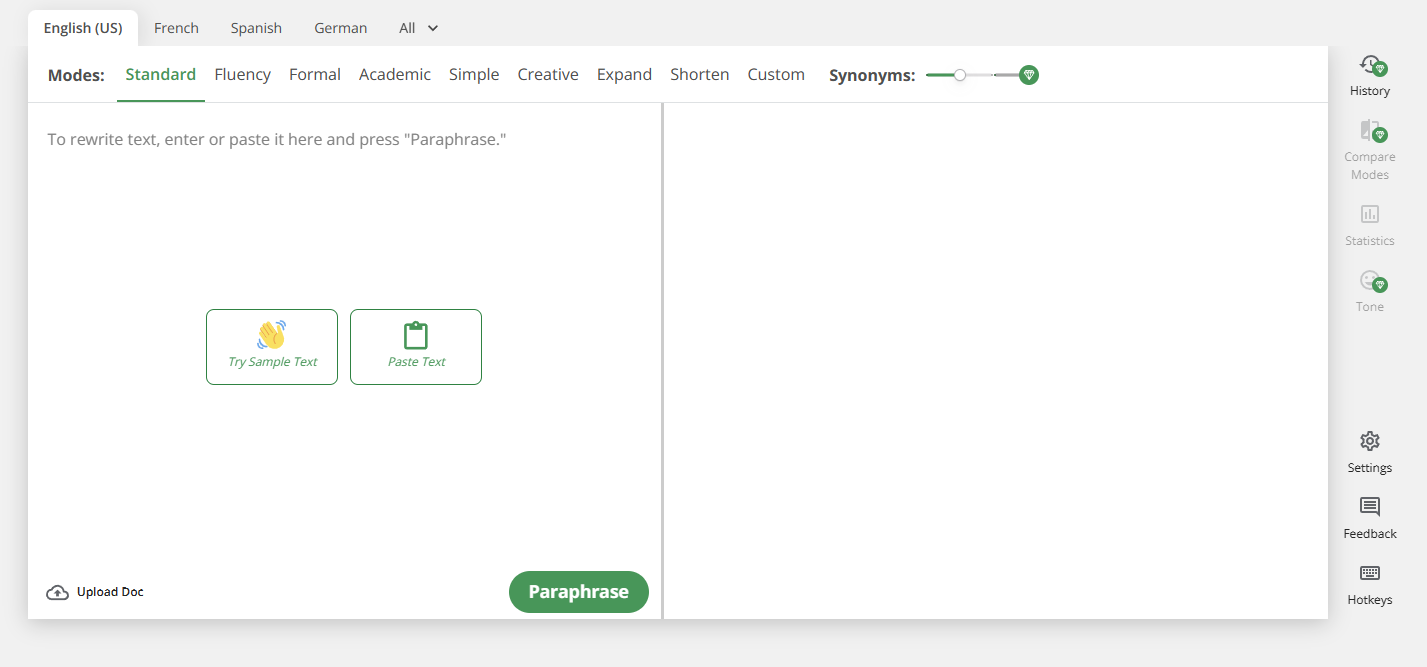This screenshot has width=1427, height=667.
Task: Select the Standard mode
Action: (x=161, y=75)
